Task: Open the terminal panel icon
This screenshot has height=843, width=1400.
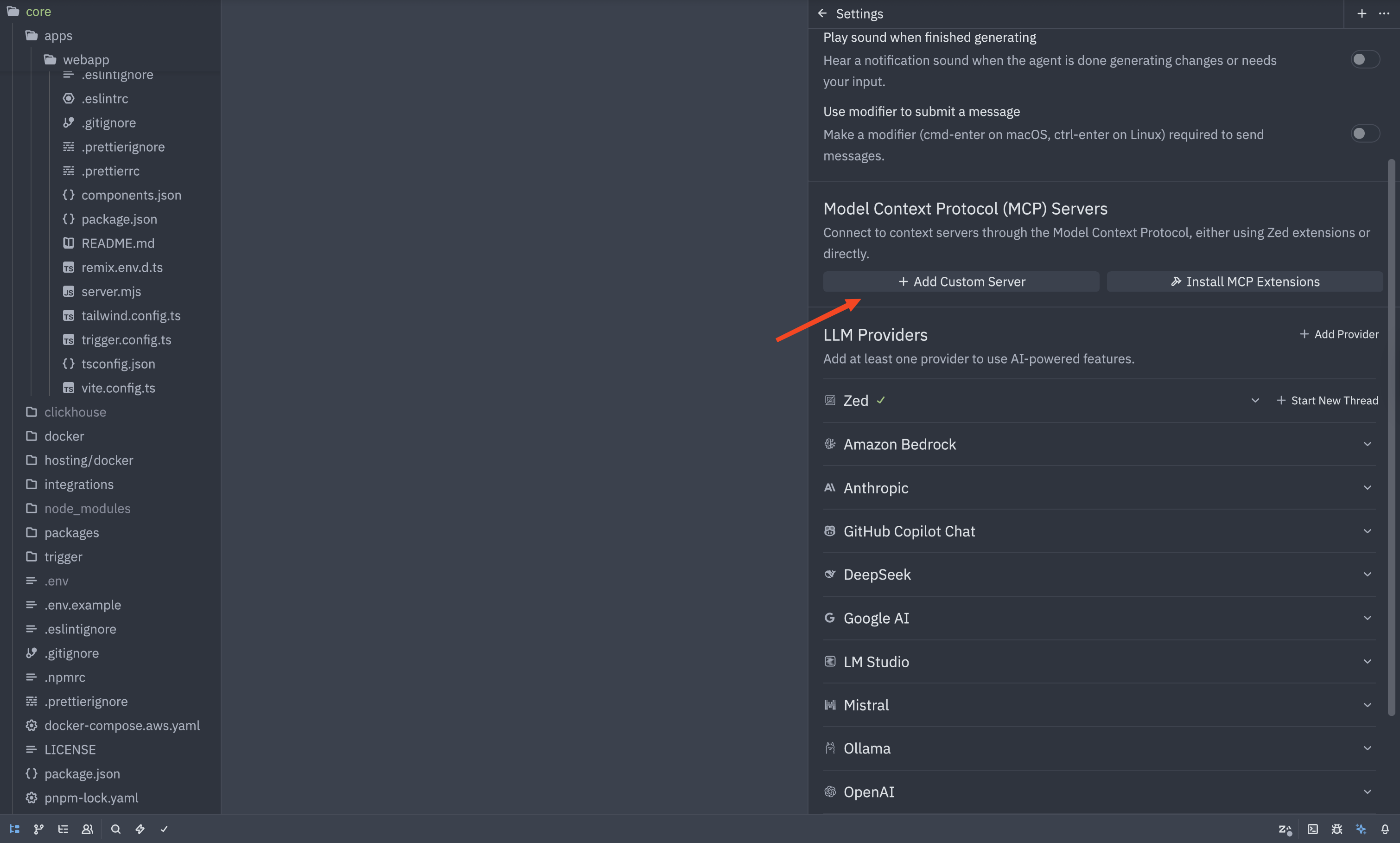Action: [1312, 829]
